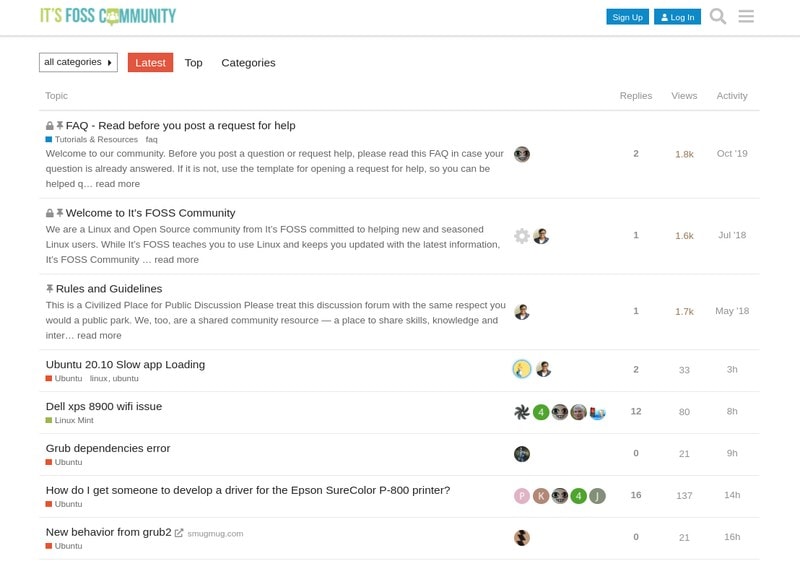
Task: Switch to the Top tab
Action: (x=193, y=63)
